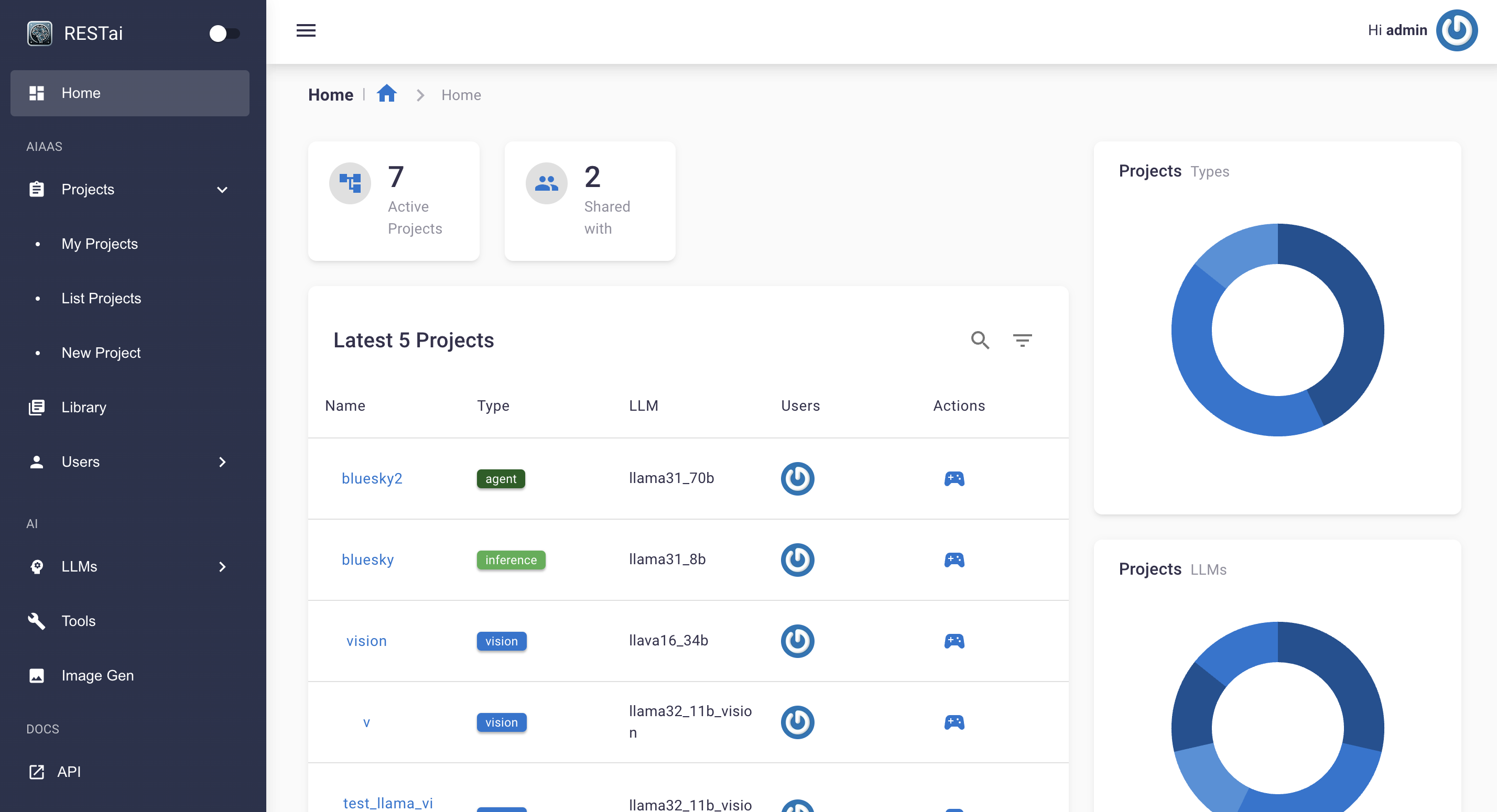The height and width of the screenshot is (812, 1497).
Task: Click New Project in the sidebar
Action: tap(101, 353)
